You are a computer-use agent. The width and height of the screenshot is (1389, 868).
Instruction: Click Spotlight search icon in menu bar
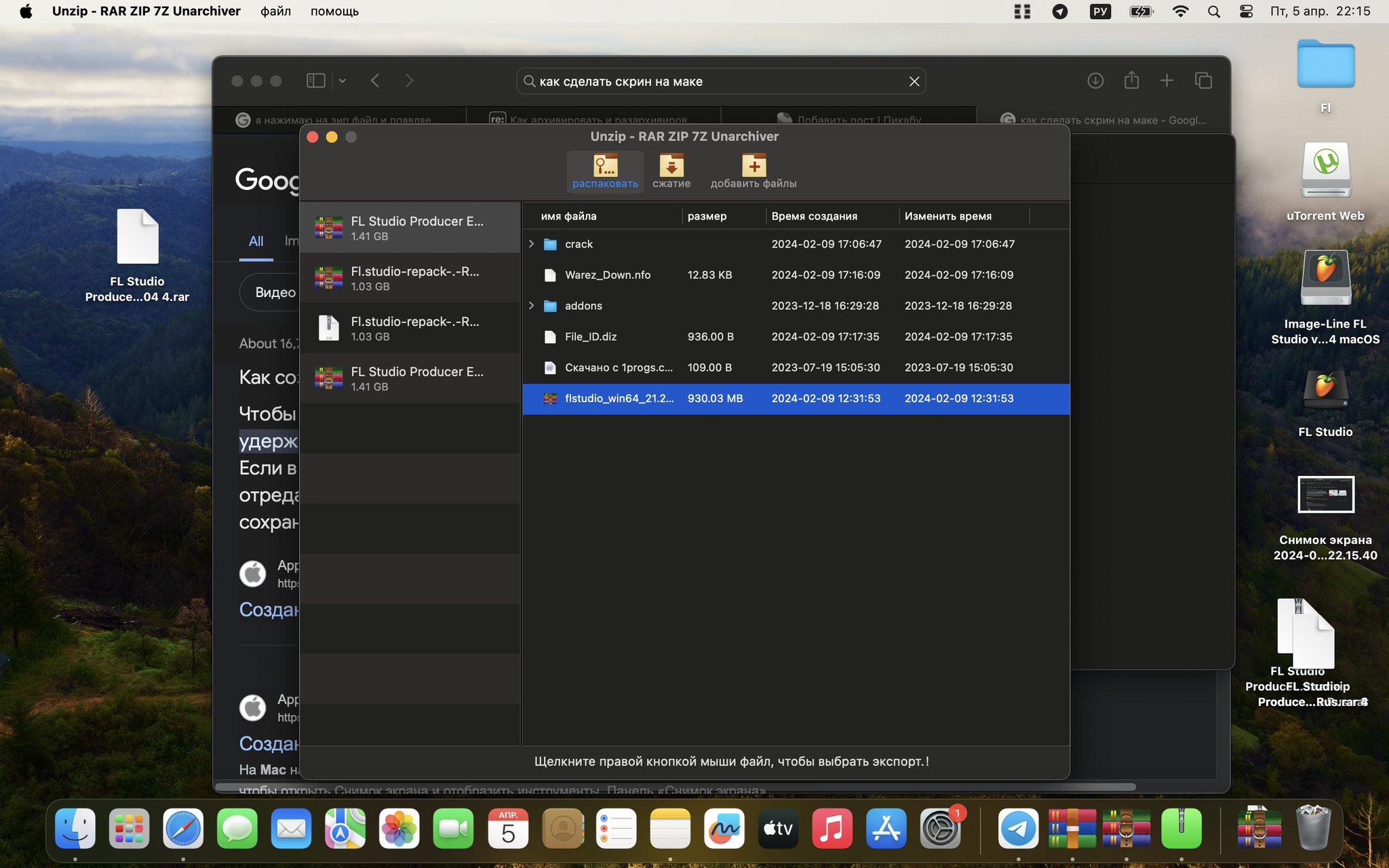[x=1214, y=12]
